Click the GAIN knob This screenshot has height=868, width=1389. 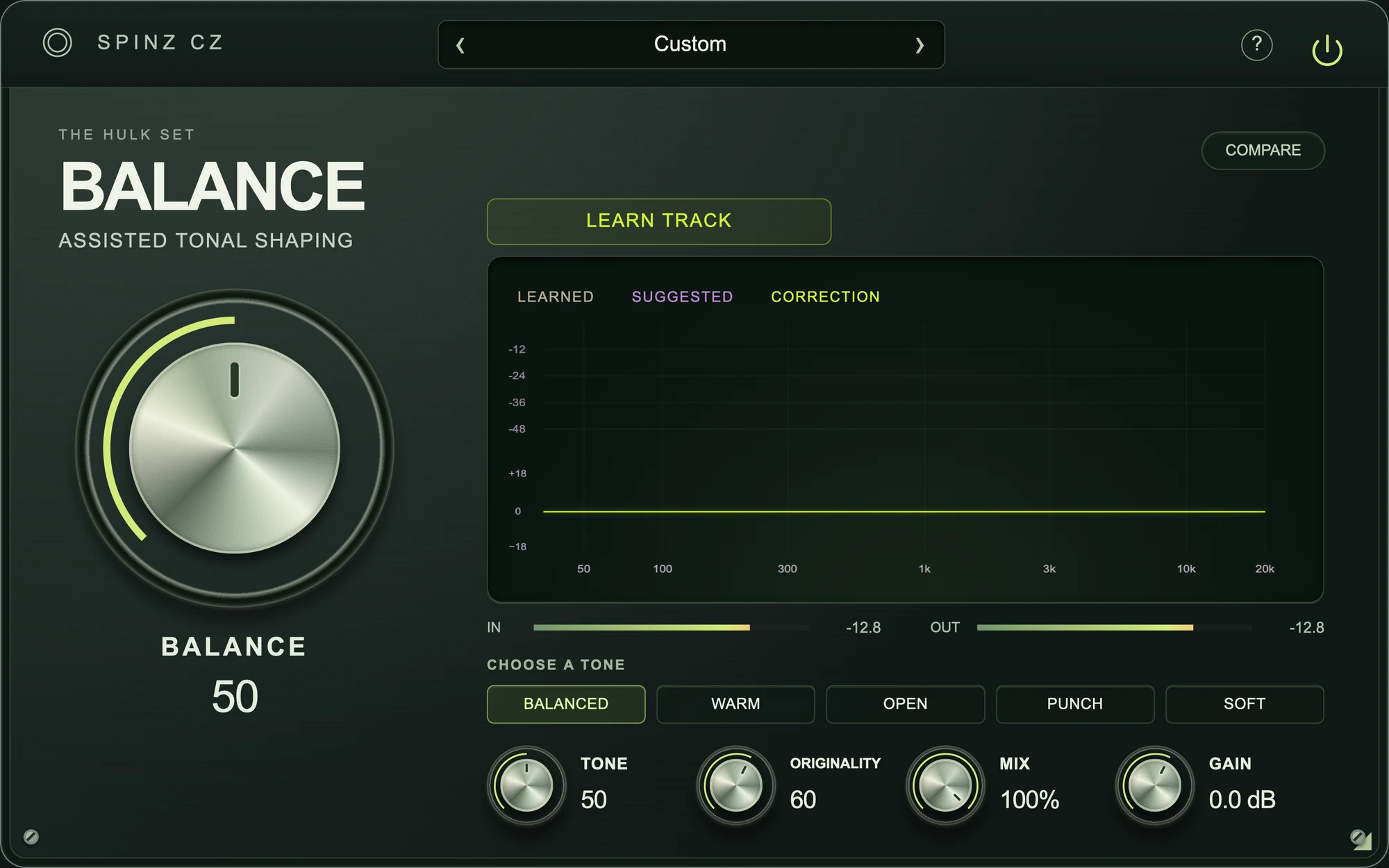coord(1154,785)
